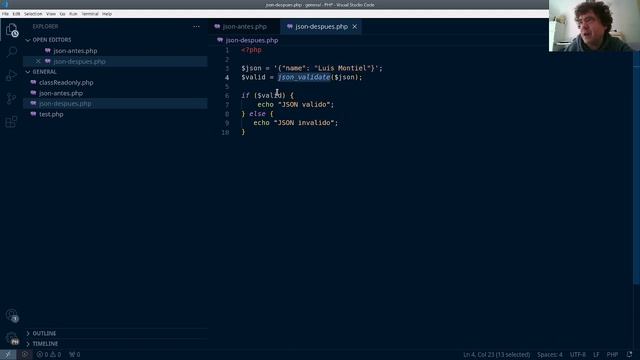The image size is (640, 360).
Task: Click the selected json_validate function name
Action: pos(304,77)
